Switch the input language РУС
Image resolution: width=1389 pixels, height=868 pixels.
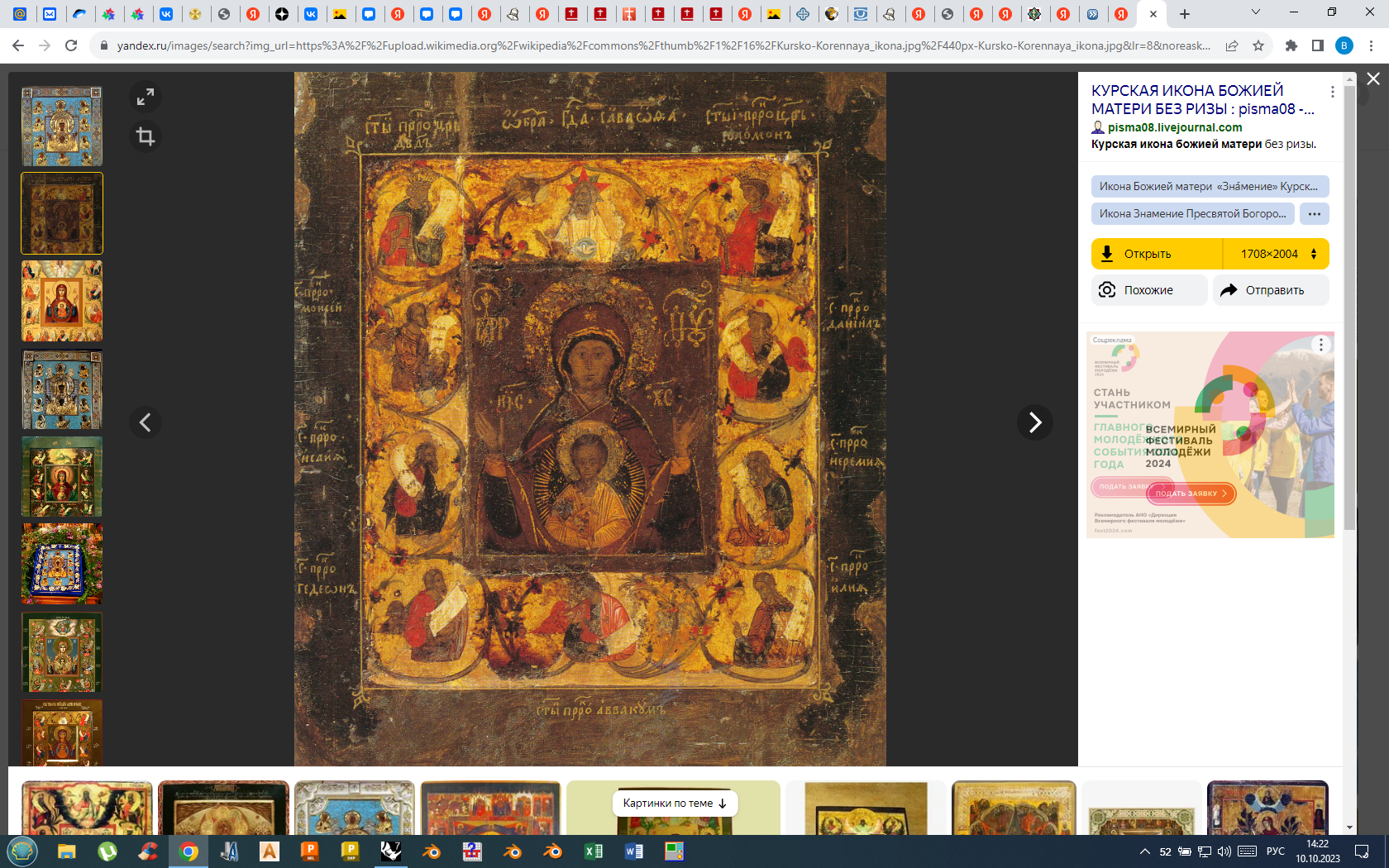(x=1276, y=851)
